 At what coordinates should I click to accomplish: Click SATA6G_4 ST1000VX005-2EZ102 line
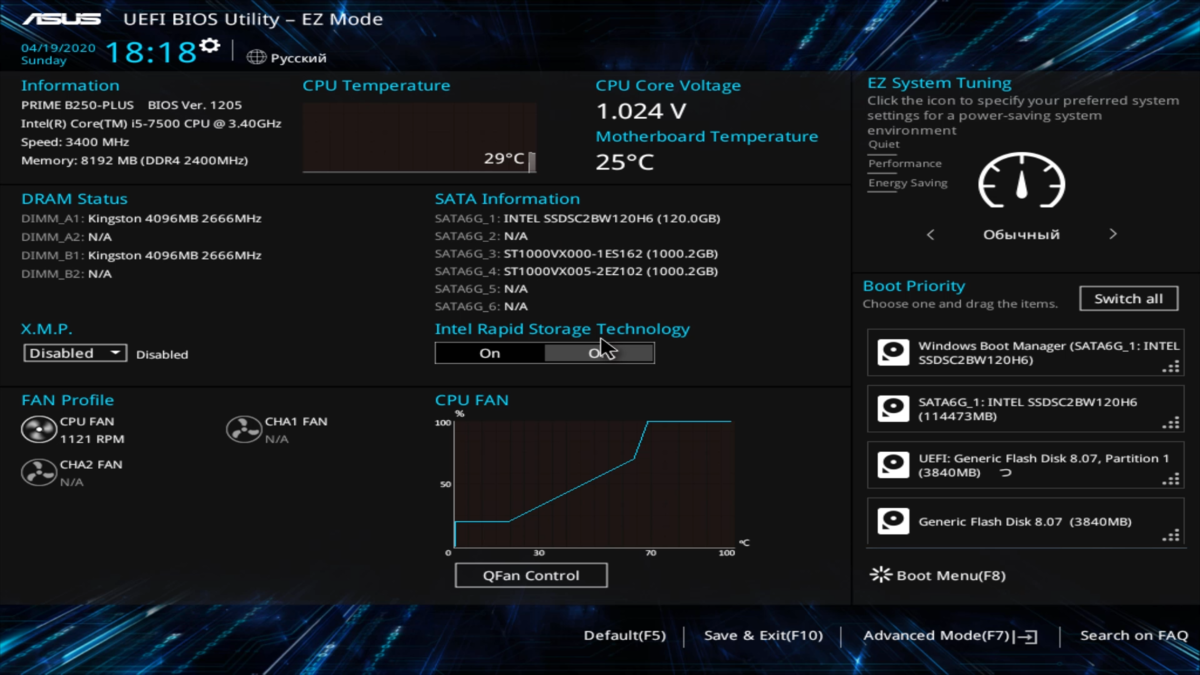point(576,271)
